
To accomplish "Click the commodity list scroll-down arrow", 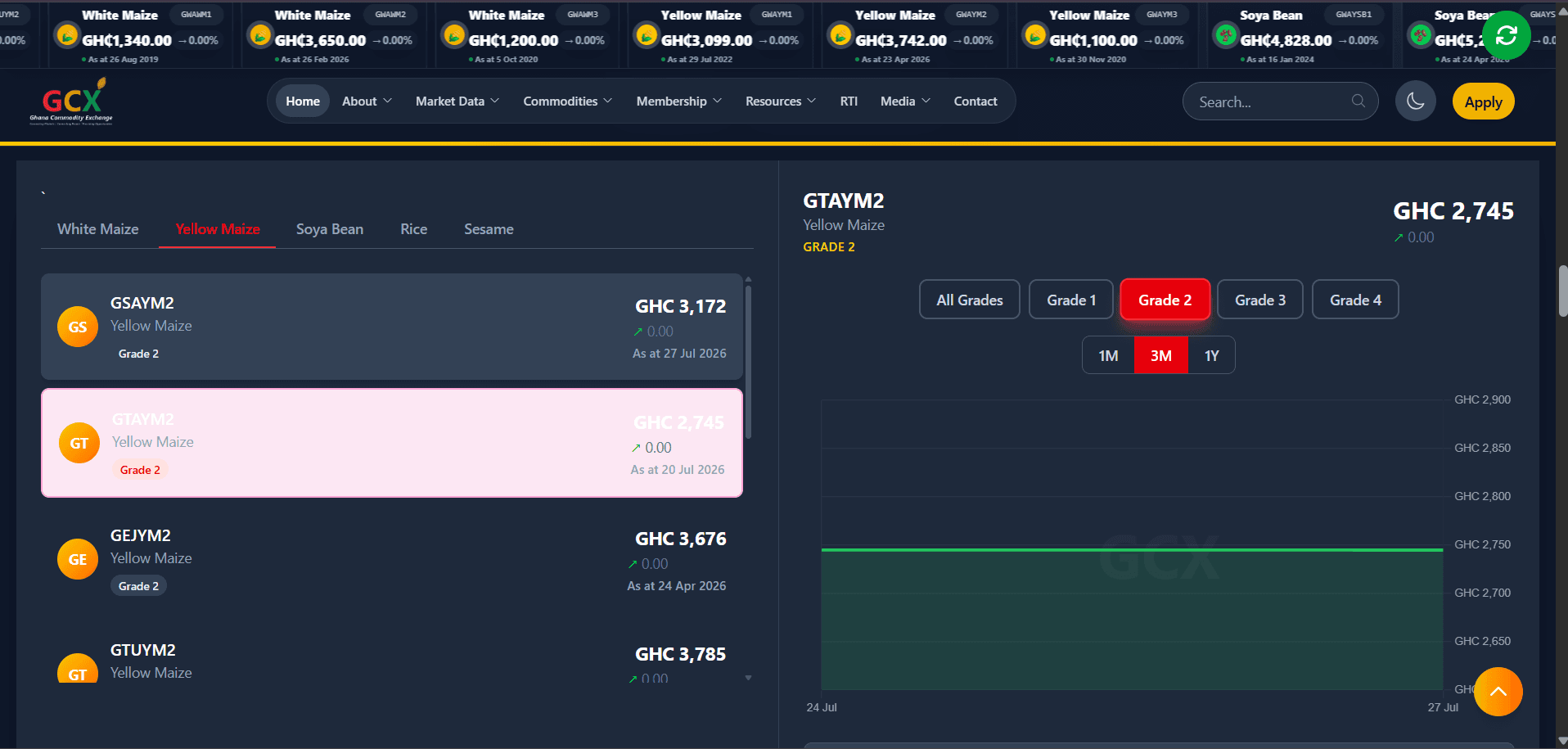I will click(748, 678).
